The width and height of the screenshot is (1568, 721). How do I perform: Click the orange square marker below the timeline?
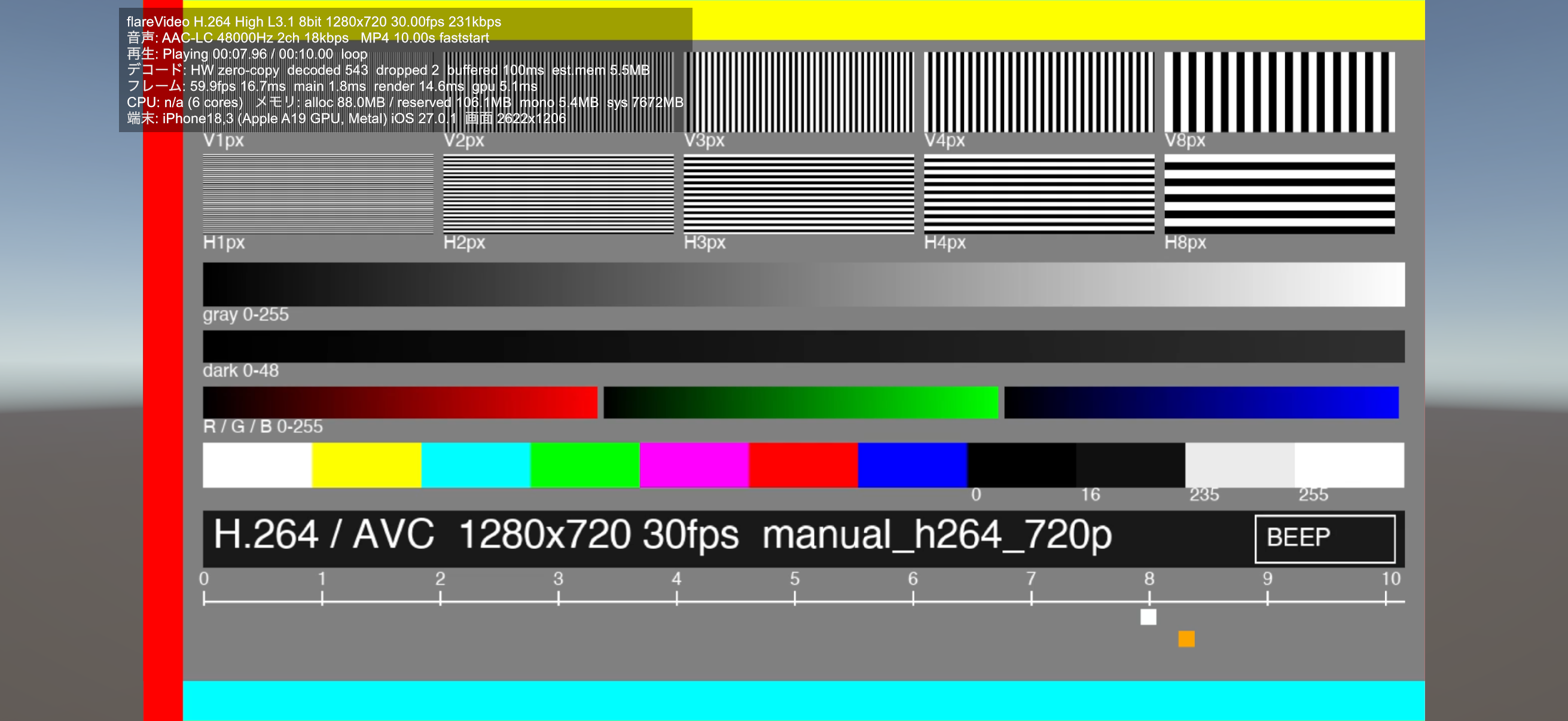1186,639
